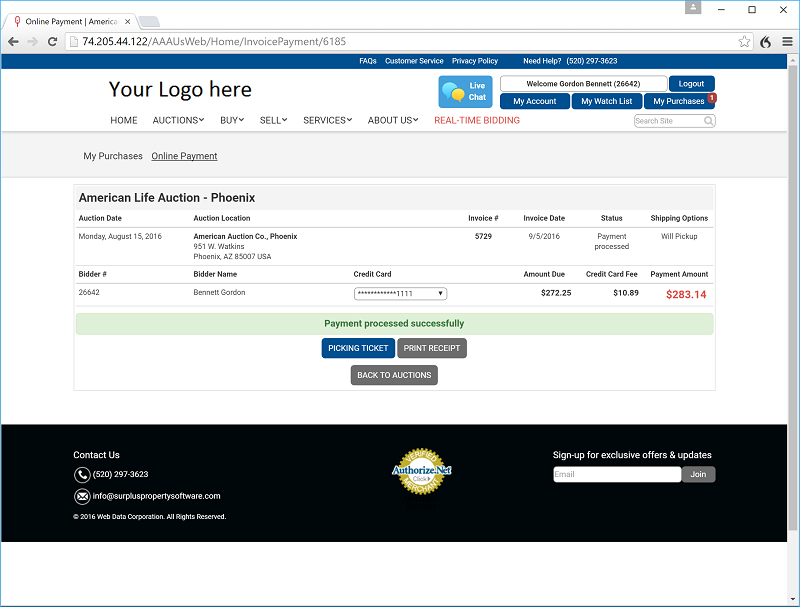The width and height of the screenshot is (800, 607).
Task: Click the newsletter Email field
Action: coord(617,474)
